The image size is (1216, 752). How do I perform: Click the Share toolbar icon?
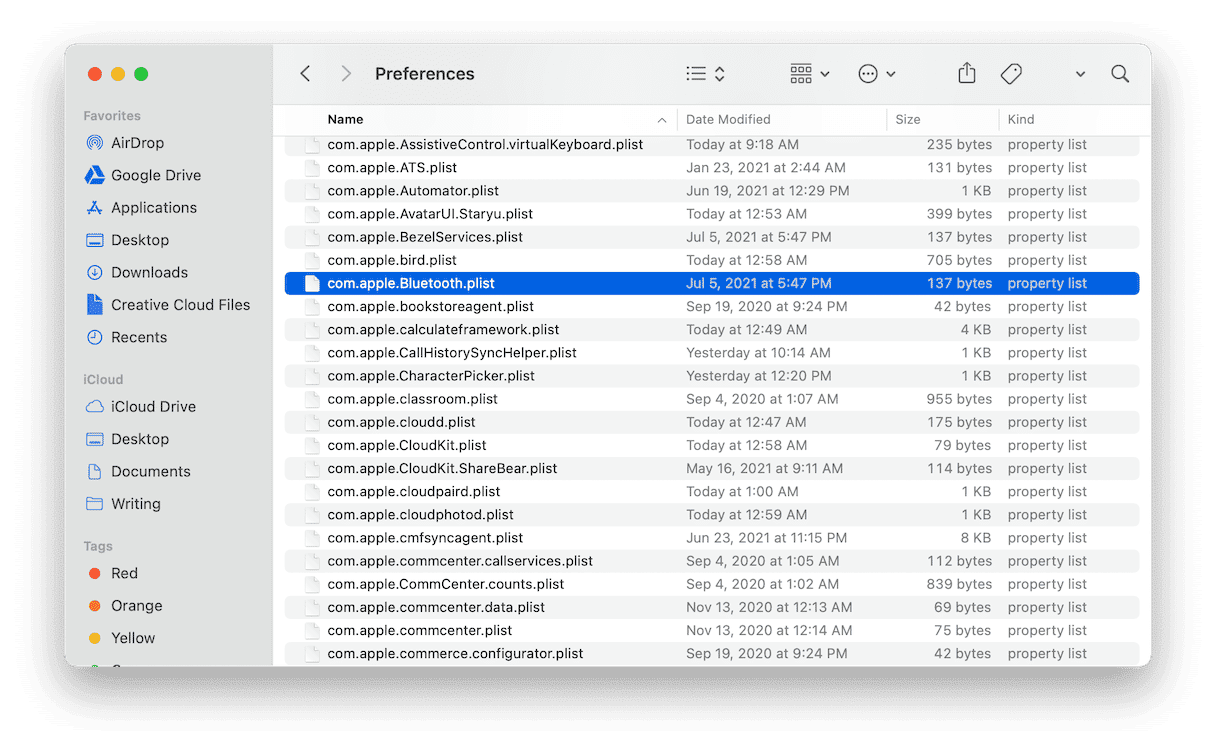[966, 74]
